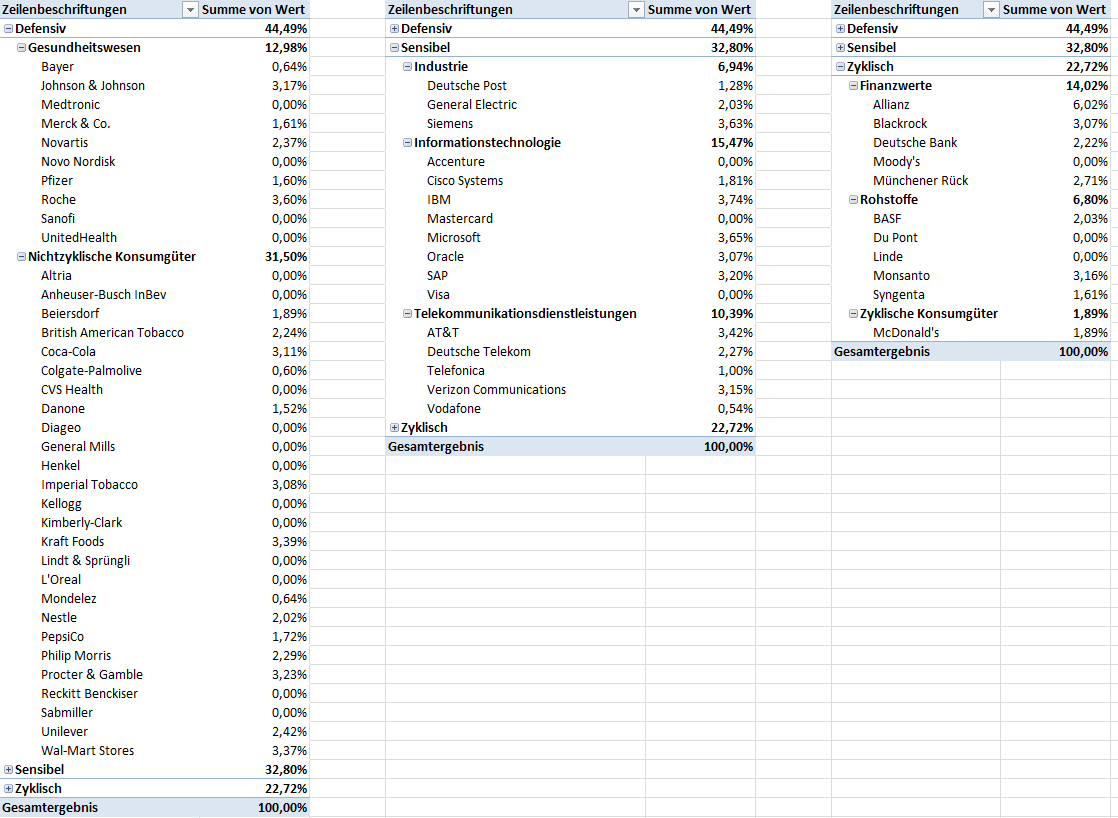
Task: Collapse the Zyklische Konsumgüter group
Action: coord(853,314)
